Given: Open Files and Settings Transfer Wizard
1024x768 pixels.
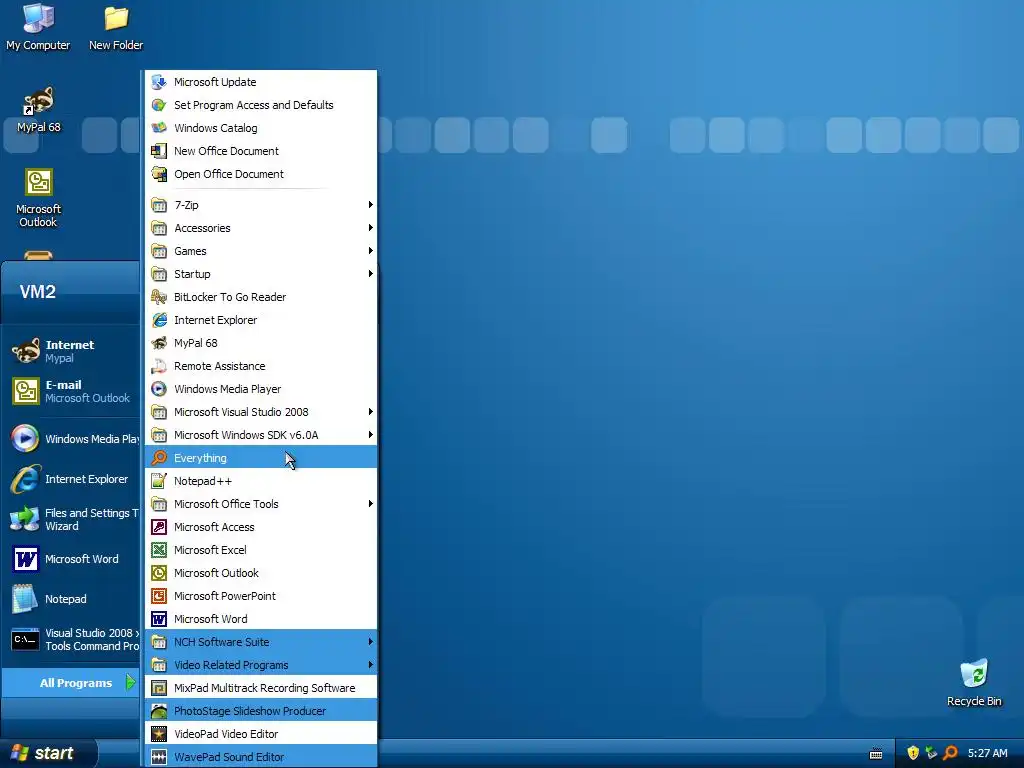Looking at the screenshot, I should (71, 519).
